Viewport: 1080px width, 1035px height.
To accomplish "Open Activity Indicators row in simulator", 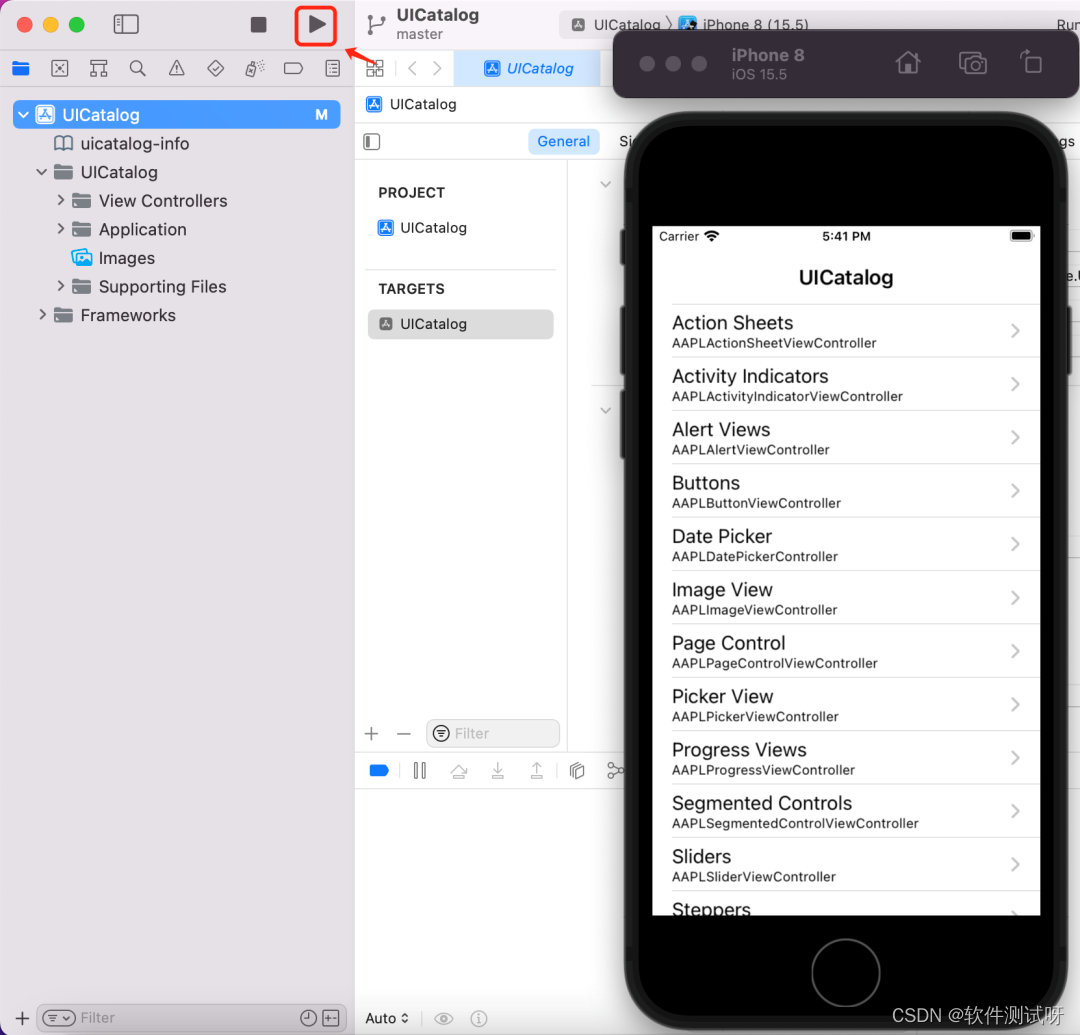I will coord(846,384).
